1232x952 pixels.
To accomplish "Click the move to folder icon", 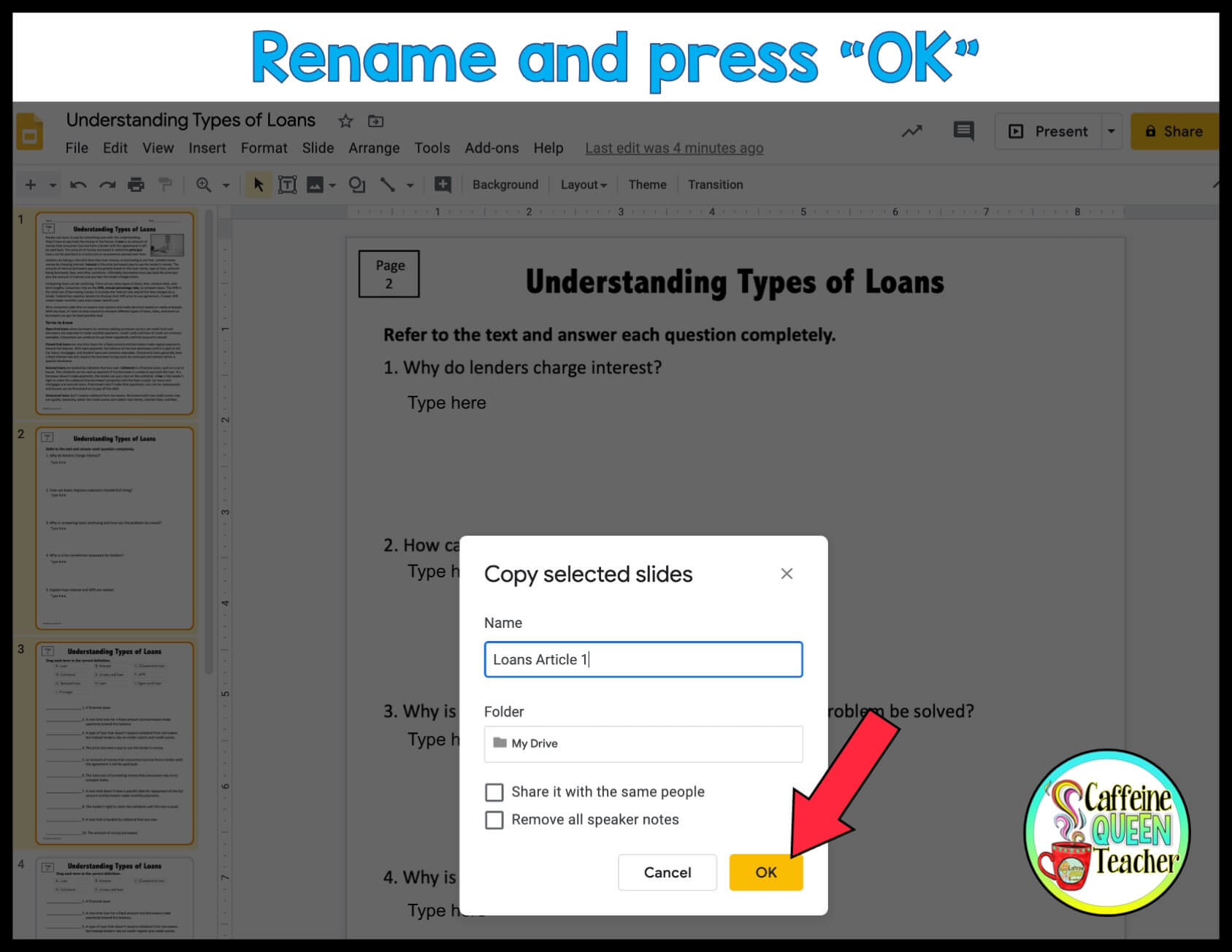I will click(x=375, y=121).
